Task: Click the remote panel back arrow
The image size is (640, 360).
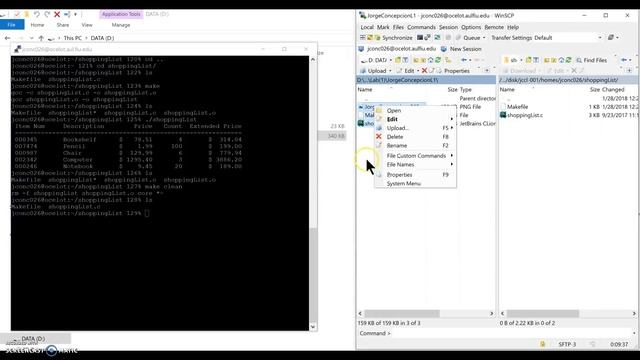Action: coord(624,60)
